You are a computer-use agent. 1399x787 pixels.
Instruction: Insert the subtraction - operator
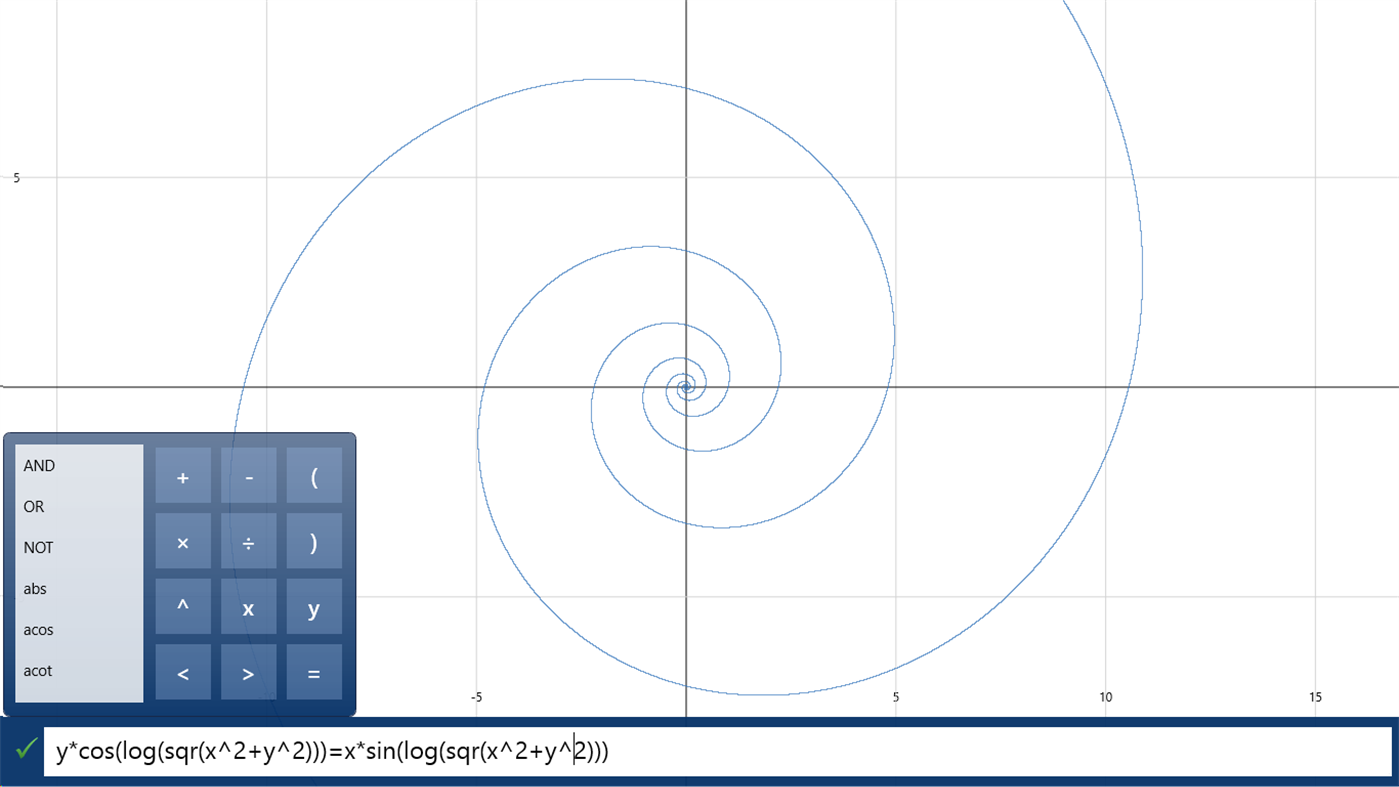pyautogui.click(x=248, y=476)
